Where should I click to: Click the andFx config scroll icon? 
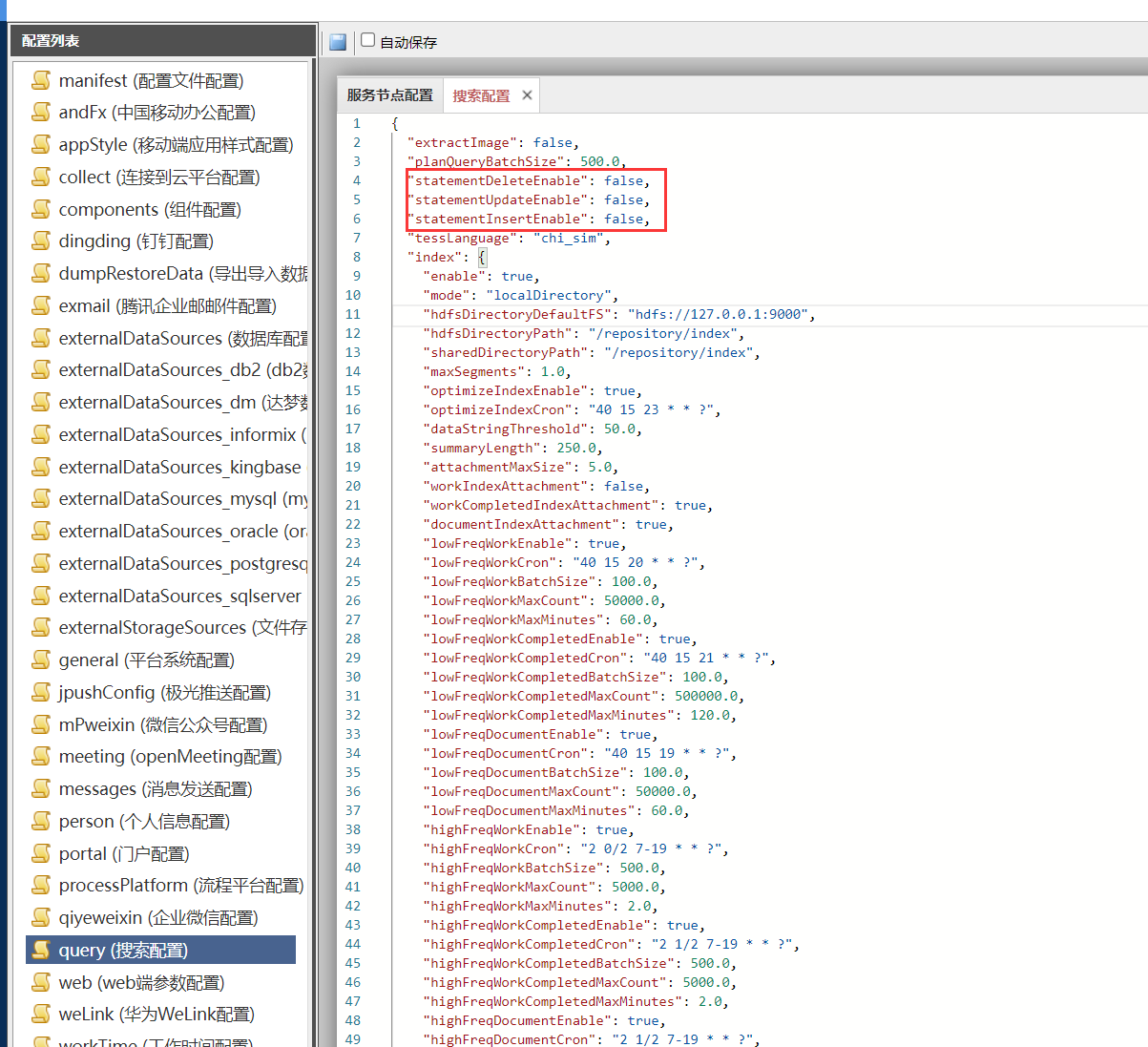(41, 112)
